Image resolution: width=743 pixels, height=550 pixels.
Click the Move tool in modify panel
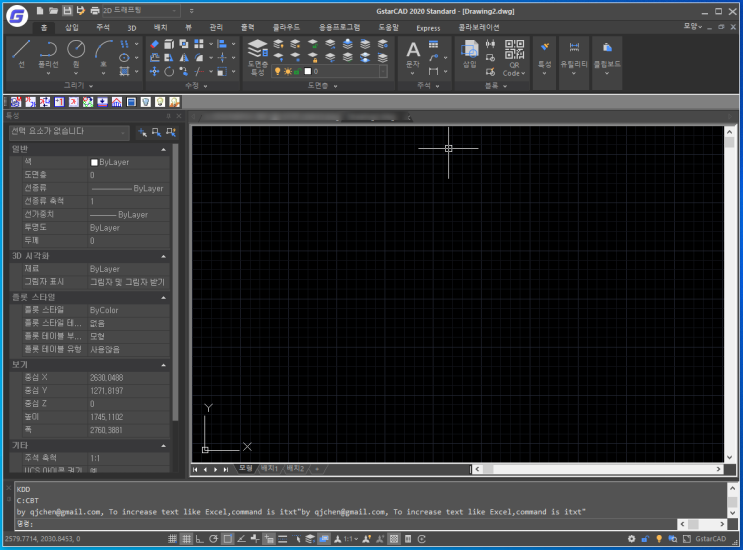point(154,72)
